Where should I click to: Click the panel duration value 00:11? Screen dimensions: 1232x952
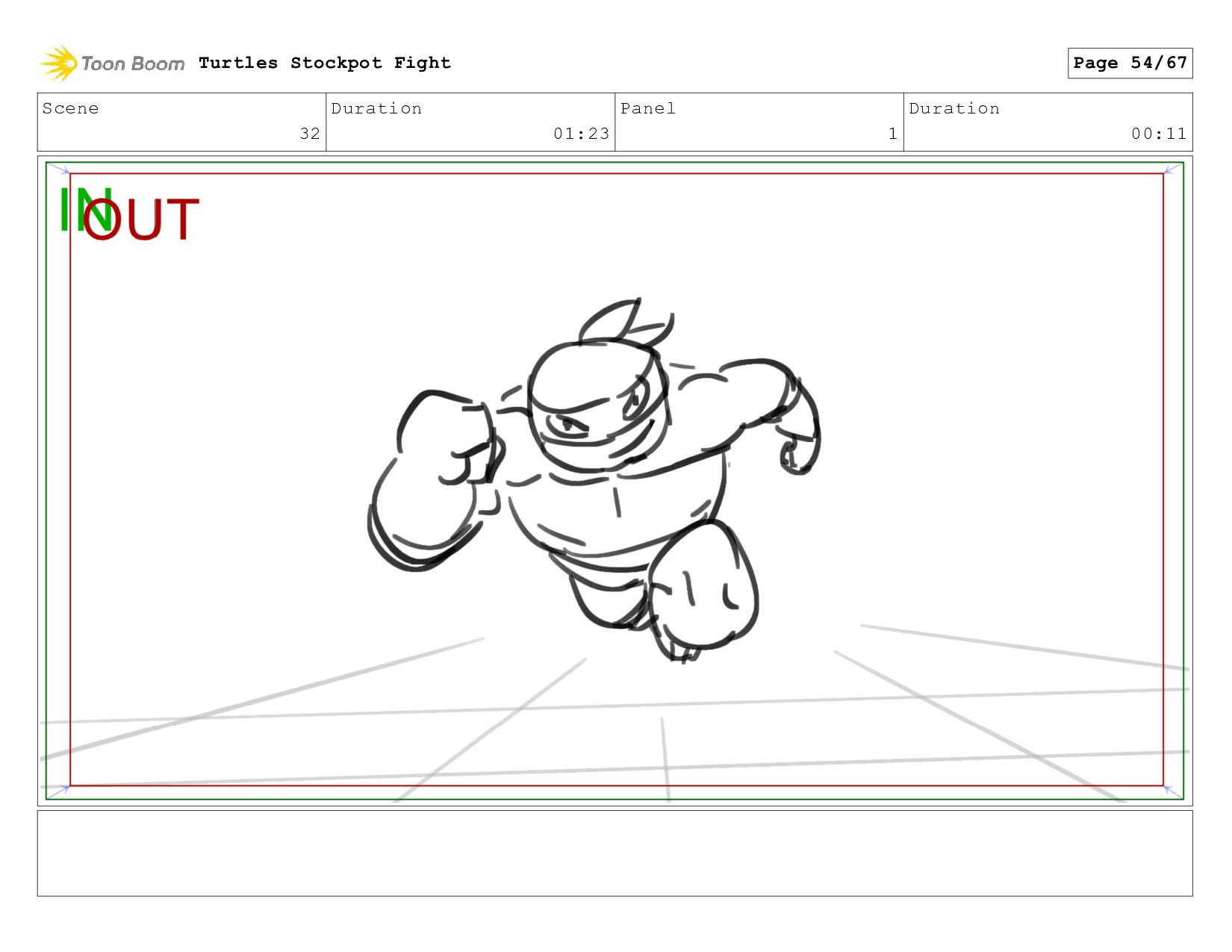(x=1158, y=134)
